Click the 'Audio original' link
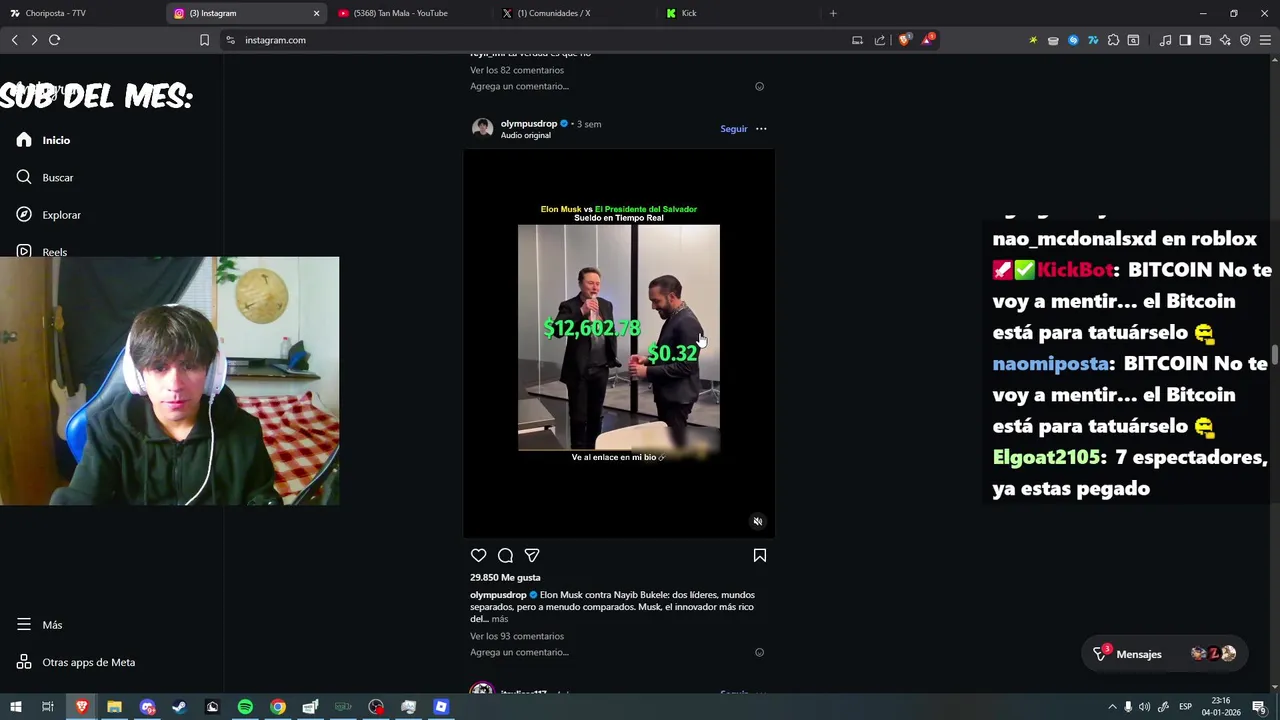1280x720 pixels. coord(525,136)
